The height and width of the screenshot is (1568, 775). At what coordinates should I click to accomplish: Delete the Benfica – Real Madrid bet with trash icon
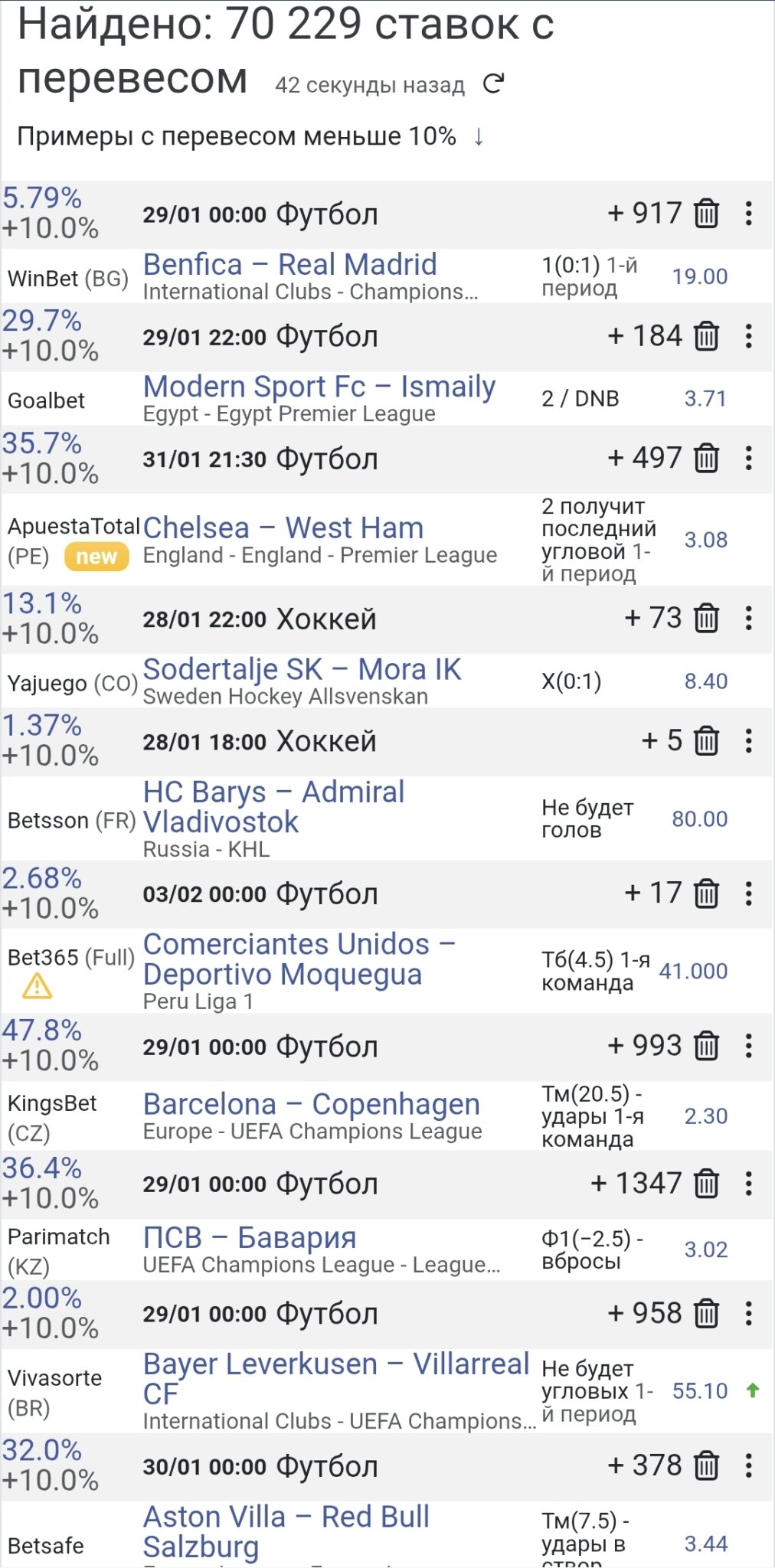tap(706, 214)
